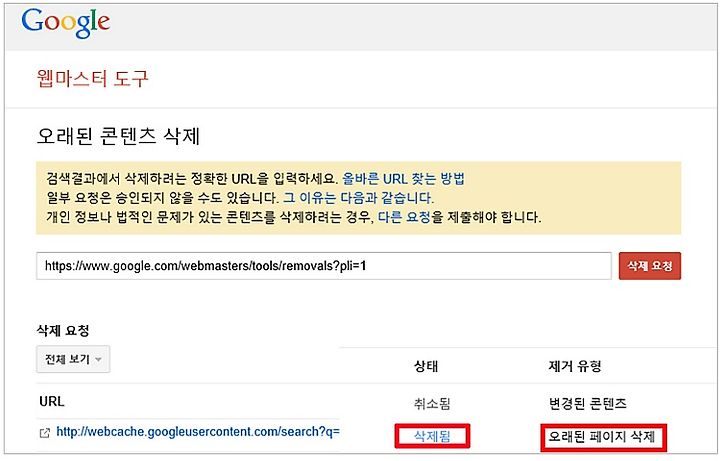This screenshot has width=720, height=461.
Task: Open the 다른 요청 link
Action: 404,217
